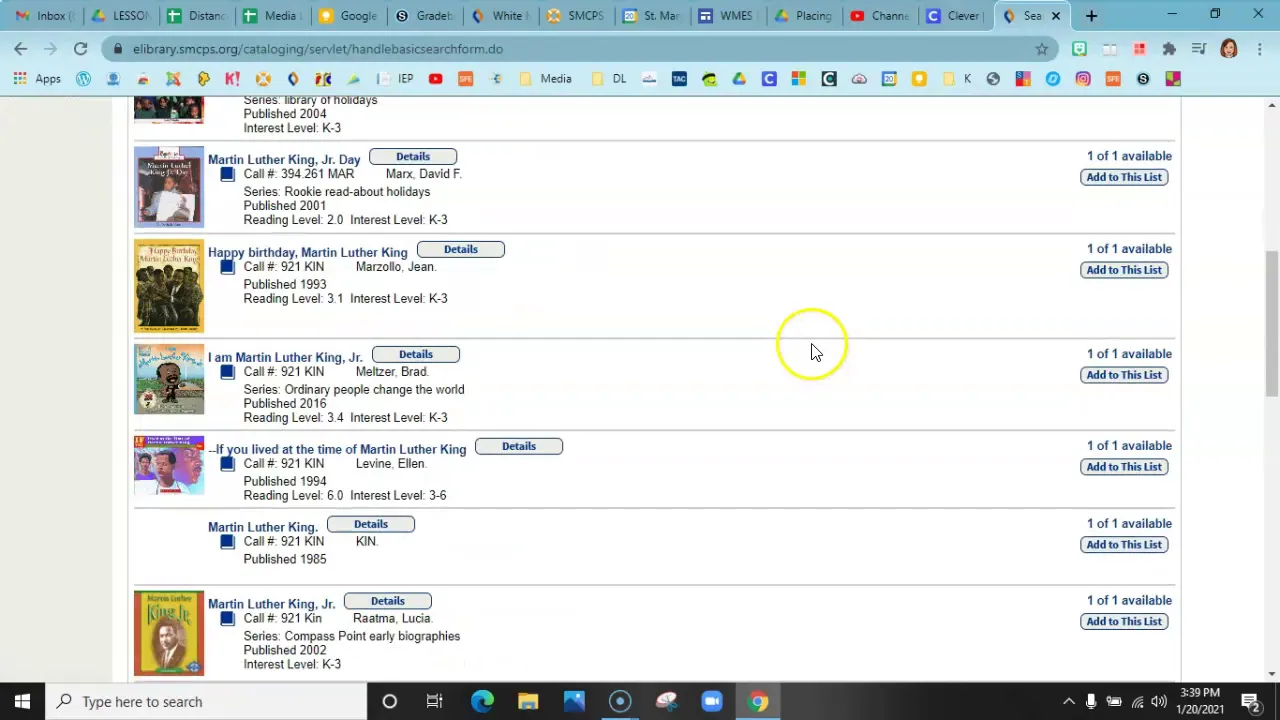The width and height of the screenshot is (1280, 720).
Task: Open the Chrome profile avatar
Action: [1229, 48]
